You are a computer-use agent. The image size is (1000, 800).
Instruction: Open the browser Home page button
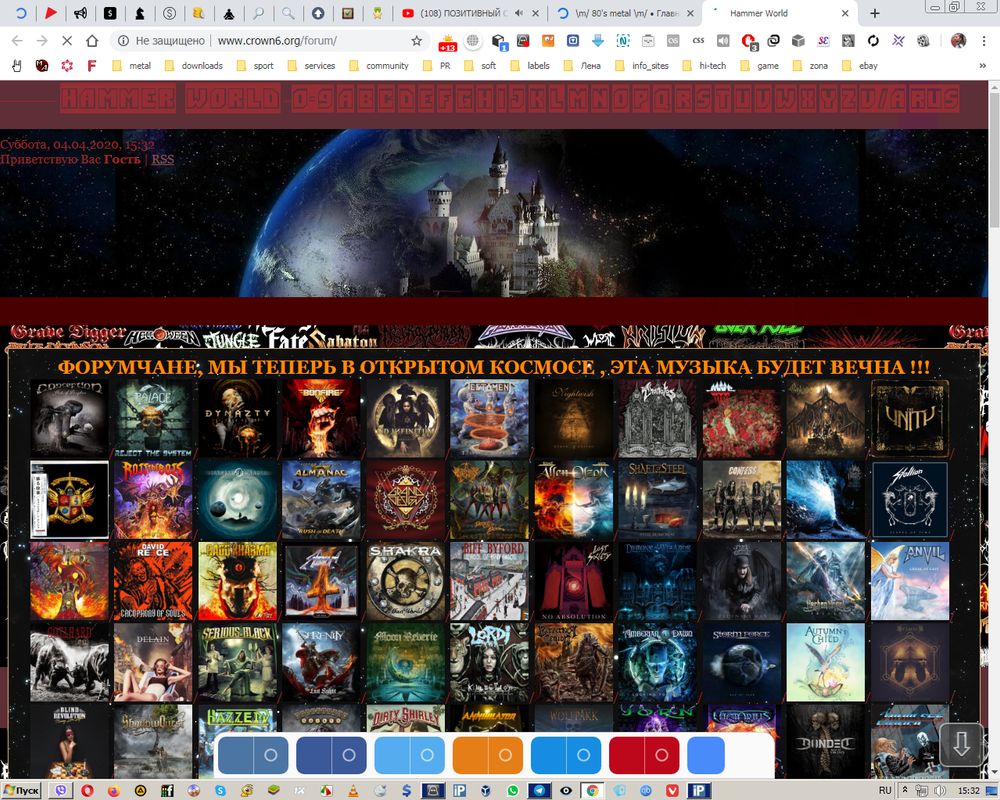pyautogui.click(x=92, y=41)
